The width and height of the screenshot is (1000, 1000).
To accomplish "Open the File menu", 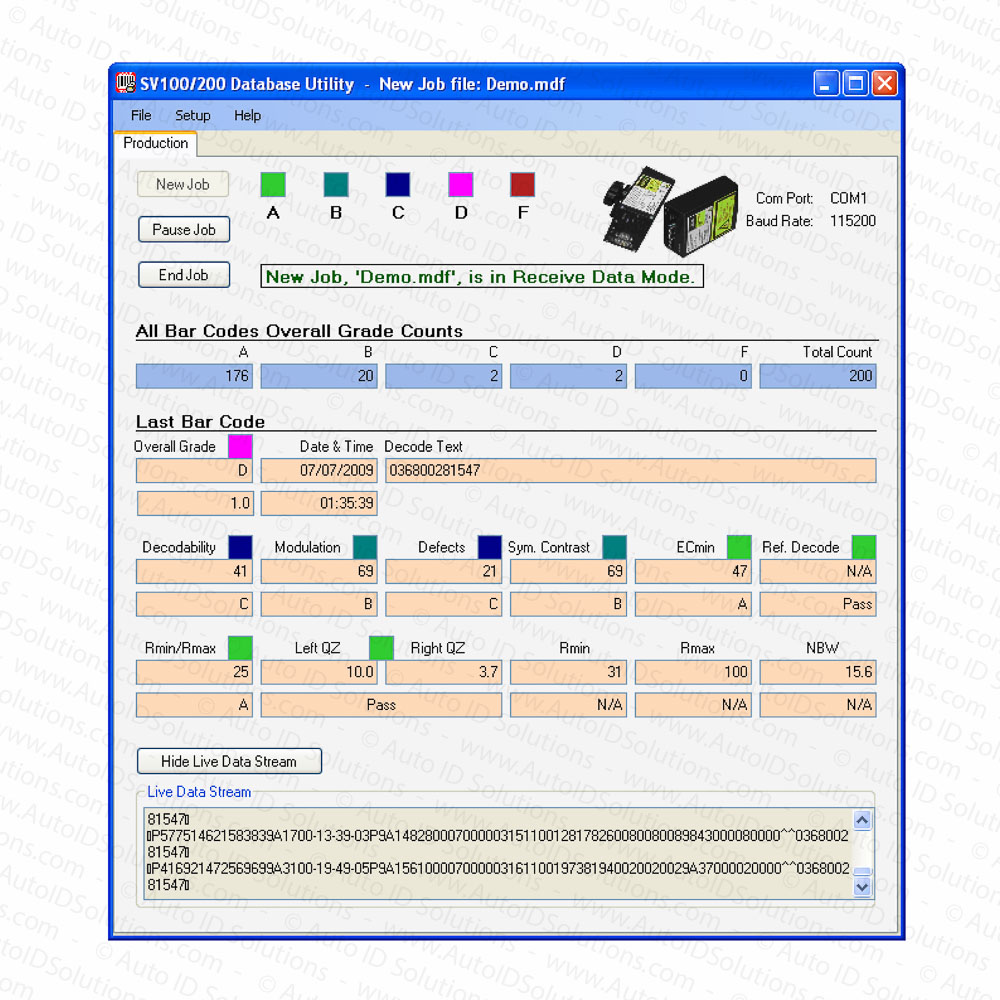I will pos(141,115).
